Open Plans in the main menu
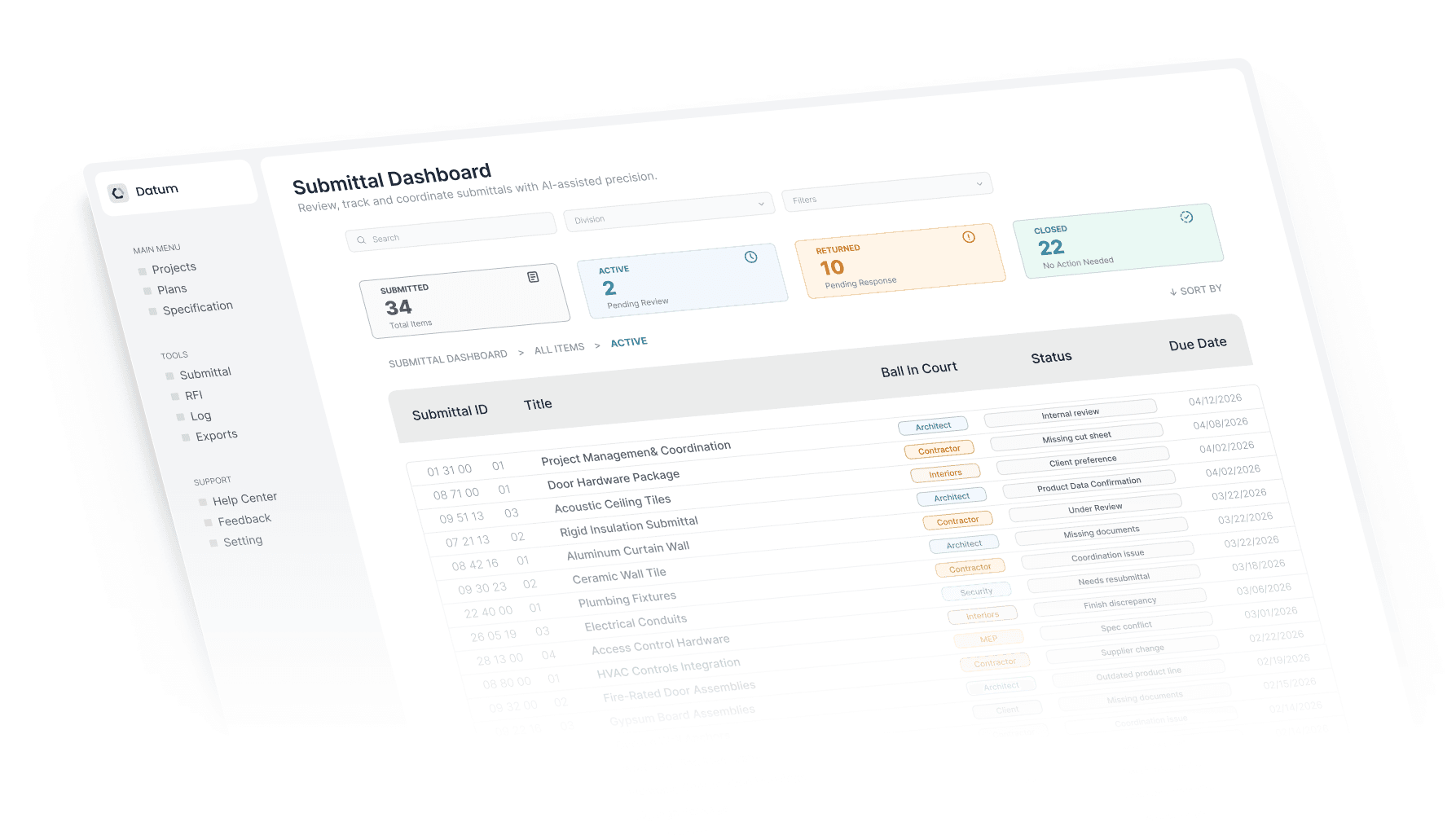The height and width of the screenshot is (835, 1456). click(x=172, y=289)
